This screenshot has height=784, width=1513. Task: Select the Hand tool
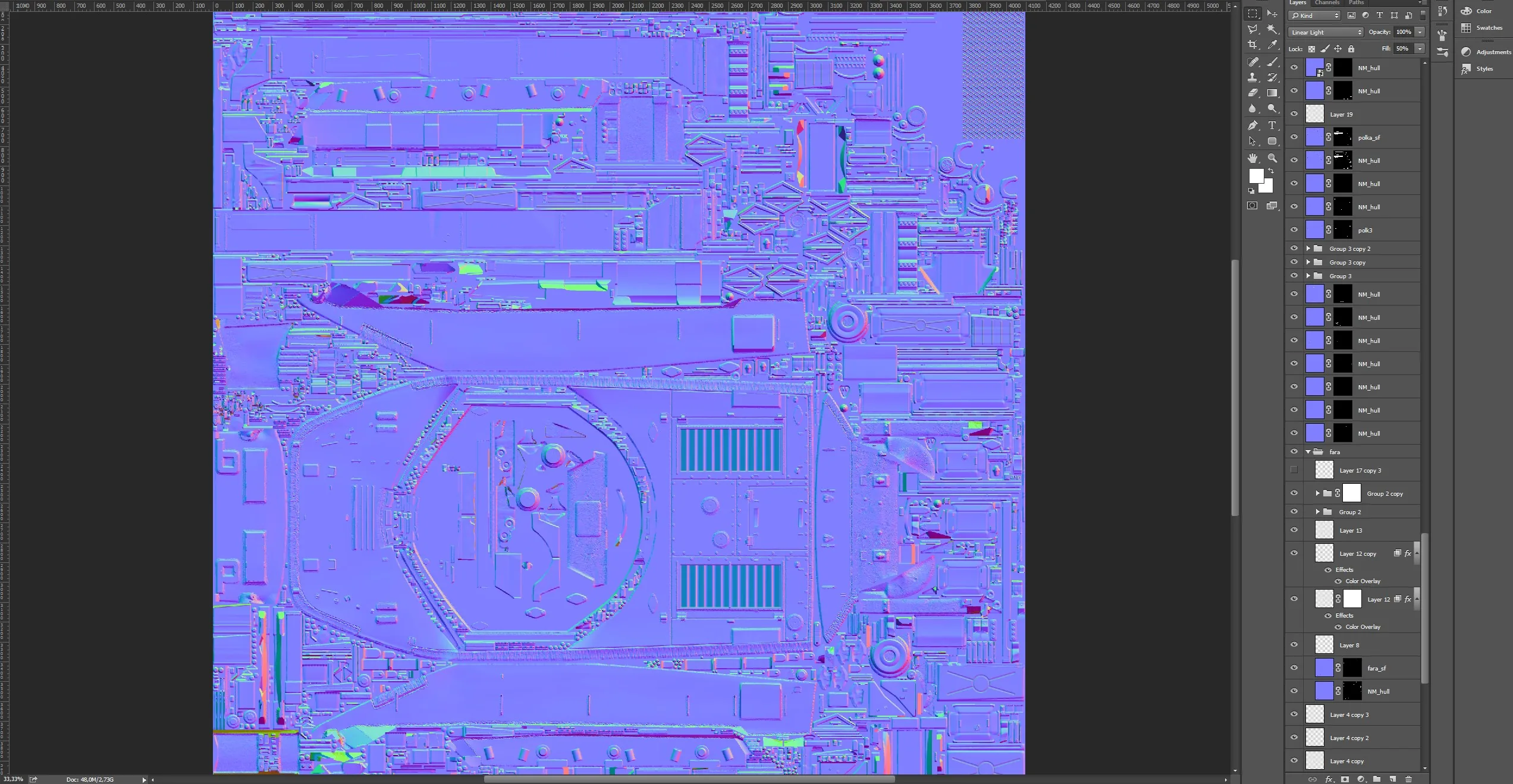click(1253, 158)
